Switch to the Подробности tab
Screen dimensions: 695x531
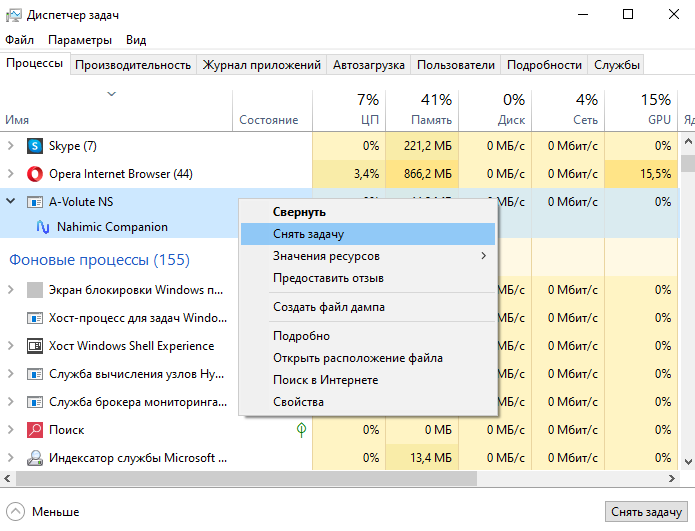[544, 65]
